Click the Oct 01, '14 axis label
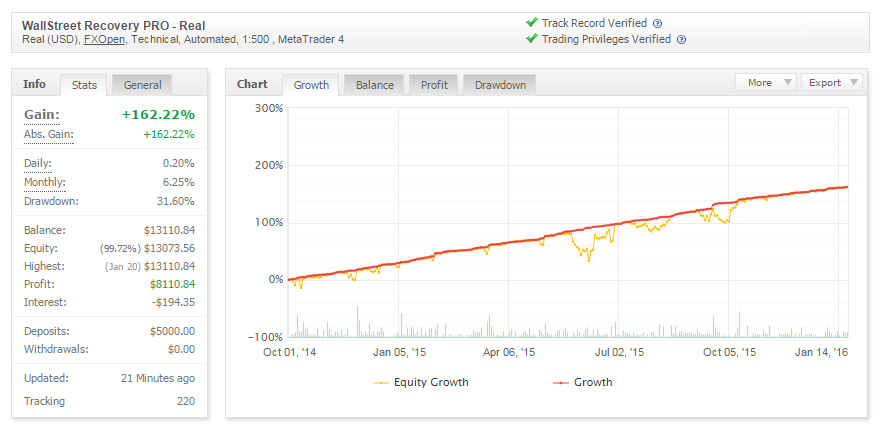 [288, 353]
